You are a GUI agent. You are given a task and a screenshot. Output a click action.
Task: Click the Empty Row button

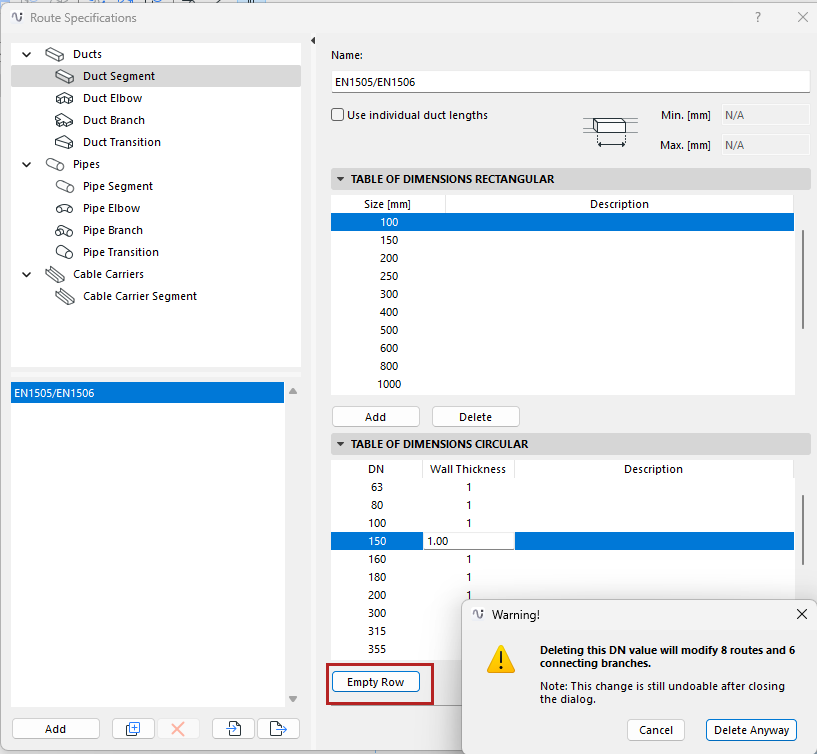click(x=376, y=682)
